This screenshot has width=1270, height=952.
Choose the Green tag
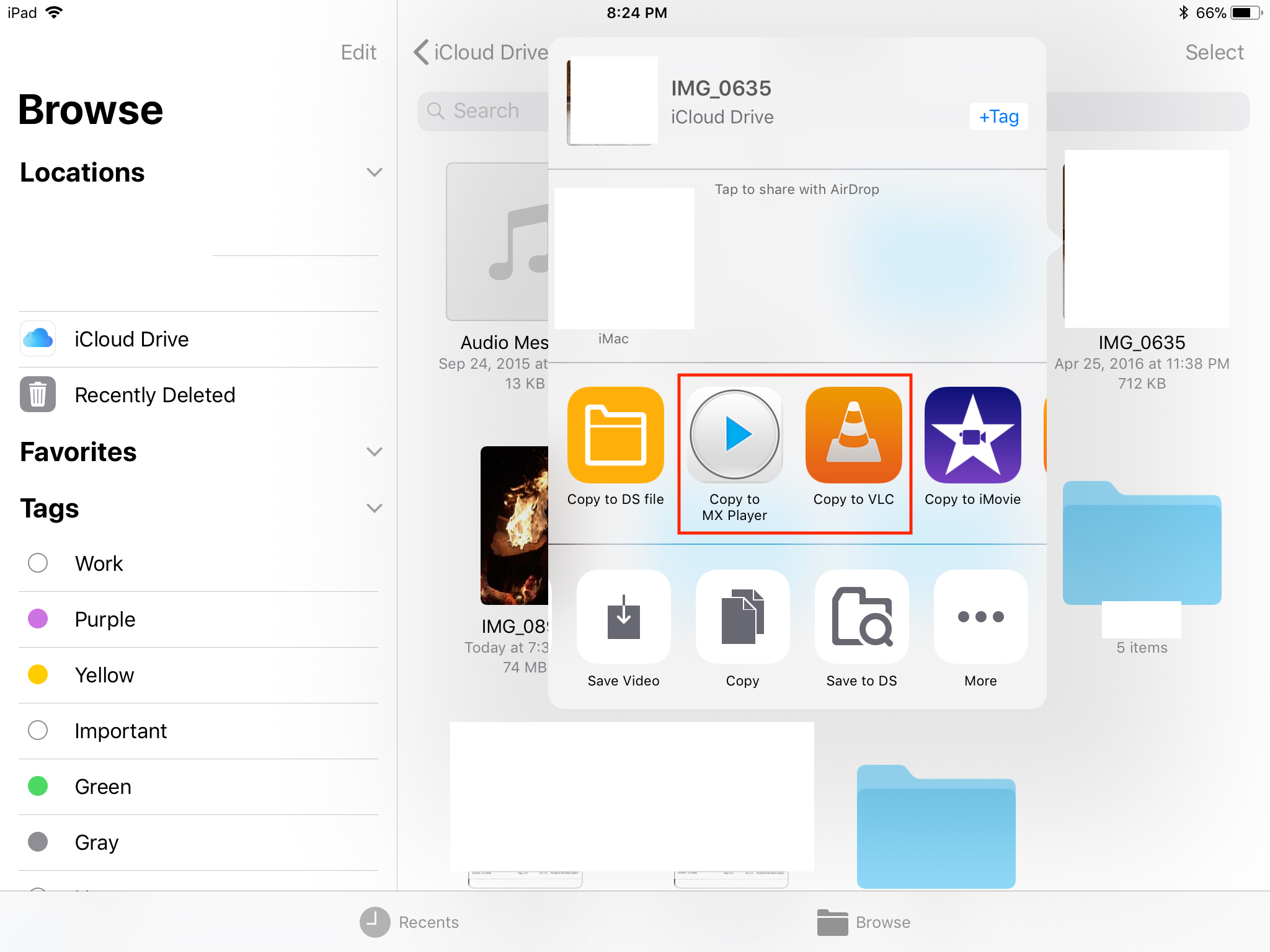102,786
